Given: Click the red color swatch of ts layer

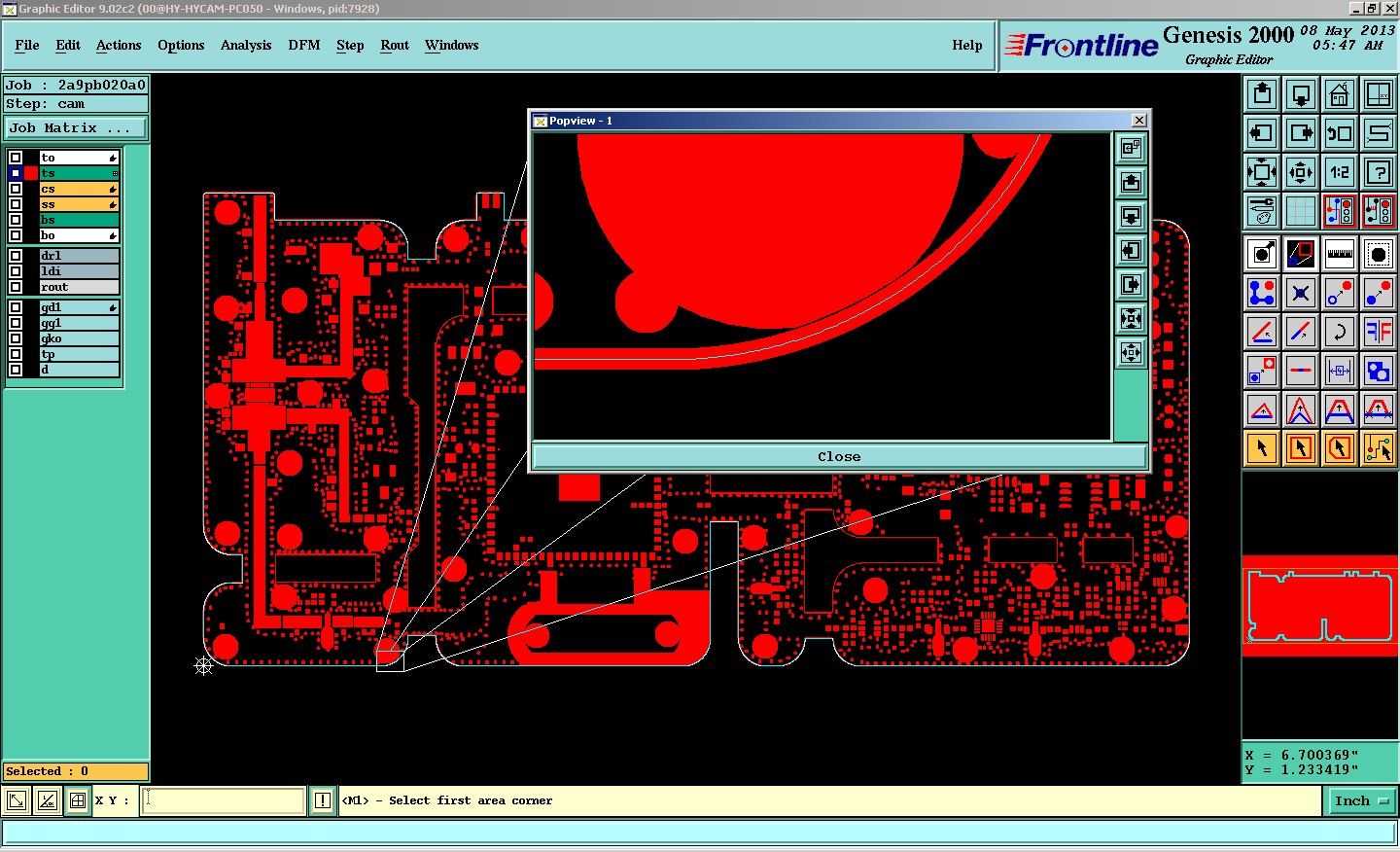Looking at the screenshot, I should pyautogui.click(x=32, y=173).
